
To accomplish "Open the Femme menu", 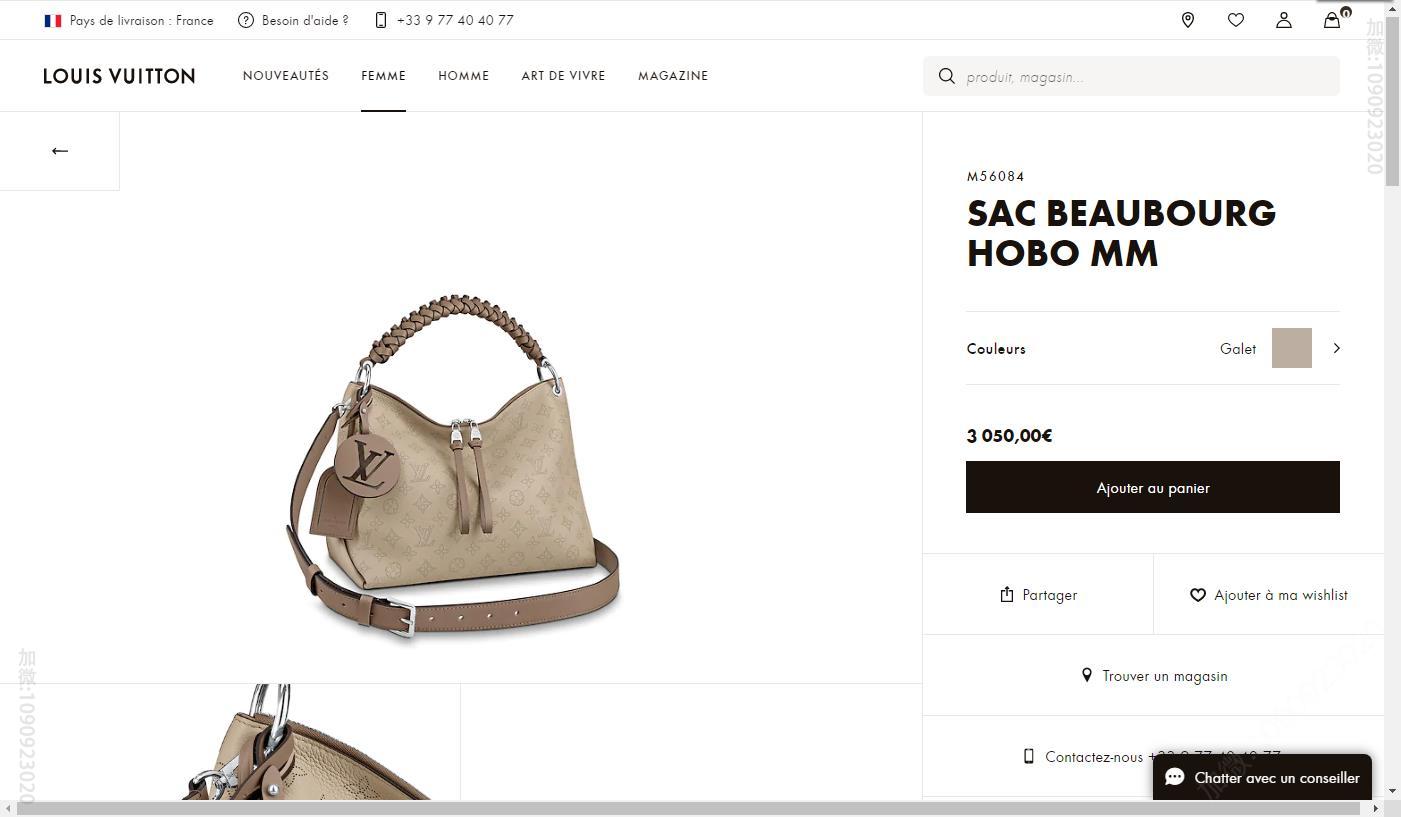I will click(x=383, y=76).
